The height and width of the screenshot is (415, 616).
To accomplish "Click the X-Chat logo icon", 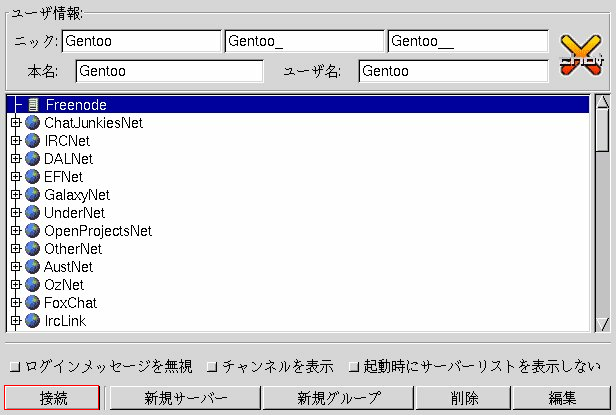I will tap(581, 55).
